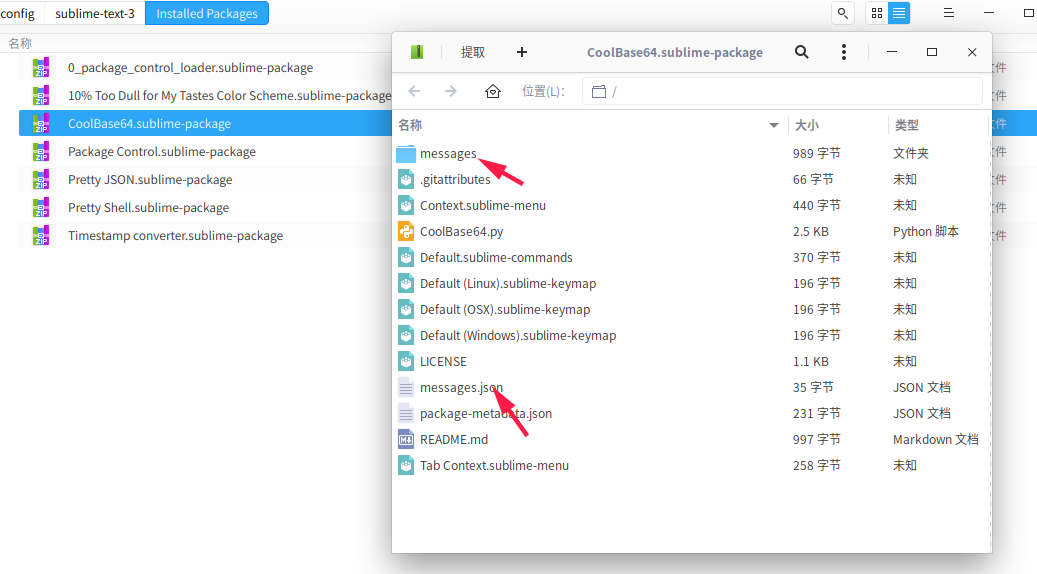Viewport: 1037px width, 574px height.
Task: Click the 提取 extract button
Action: 473,52
